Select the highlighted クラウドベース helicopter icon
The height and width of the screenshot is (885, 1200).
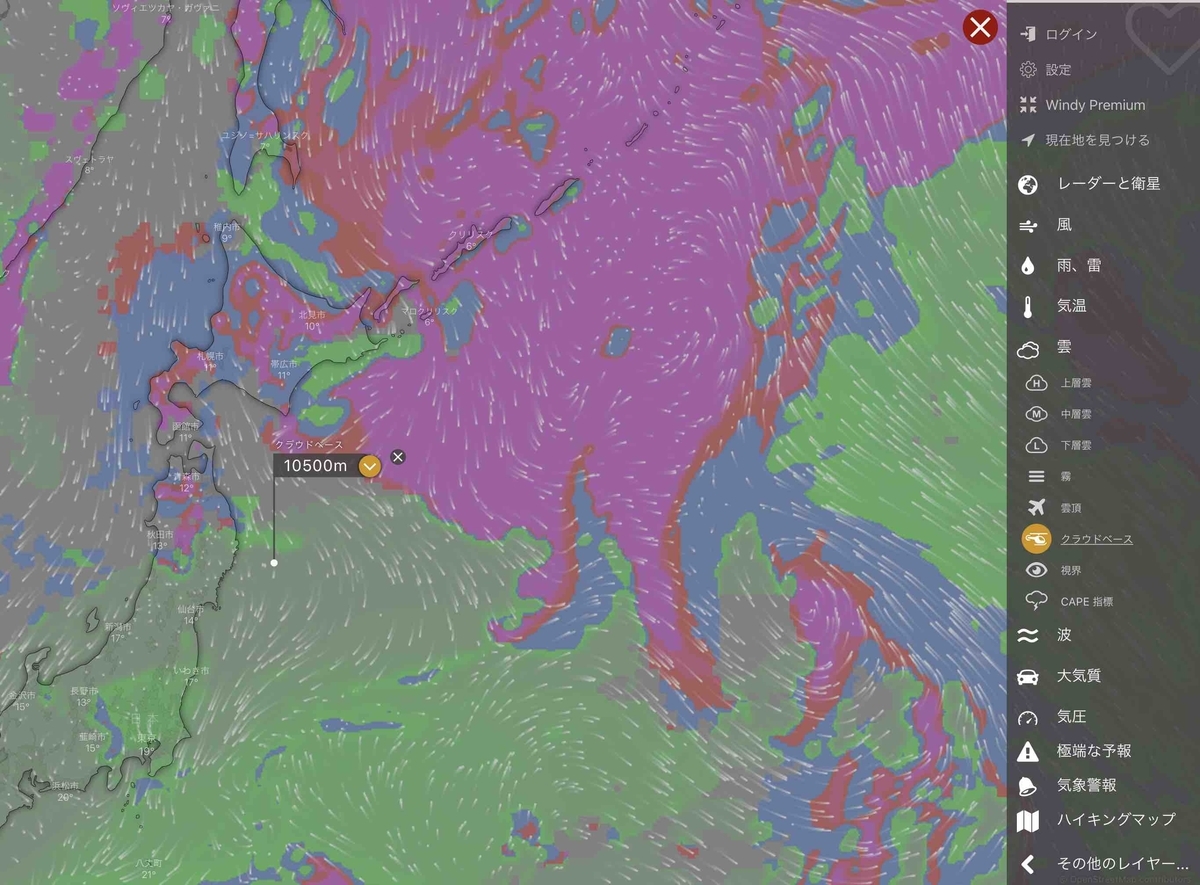point(1037,539)
